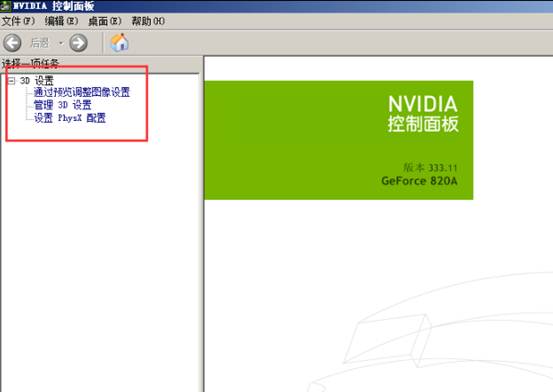The height and width of the screenshot is (392, 553).
Task: Click the Forward arrow icon
Action: click(78, 43)
